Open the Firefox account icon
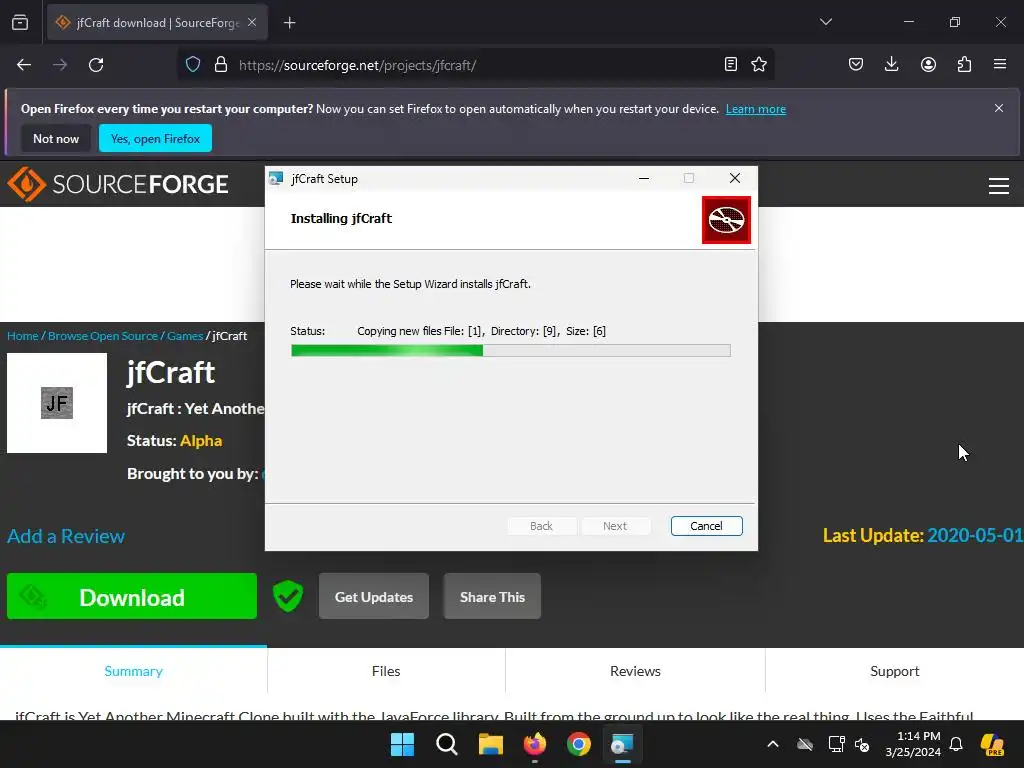 coord(928,64)
